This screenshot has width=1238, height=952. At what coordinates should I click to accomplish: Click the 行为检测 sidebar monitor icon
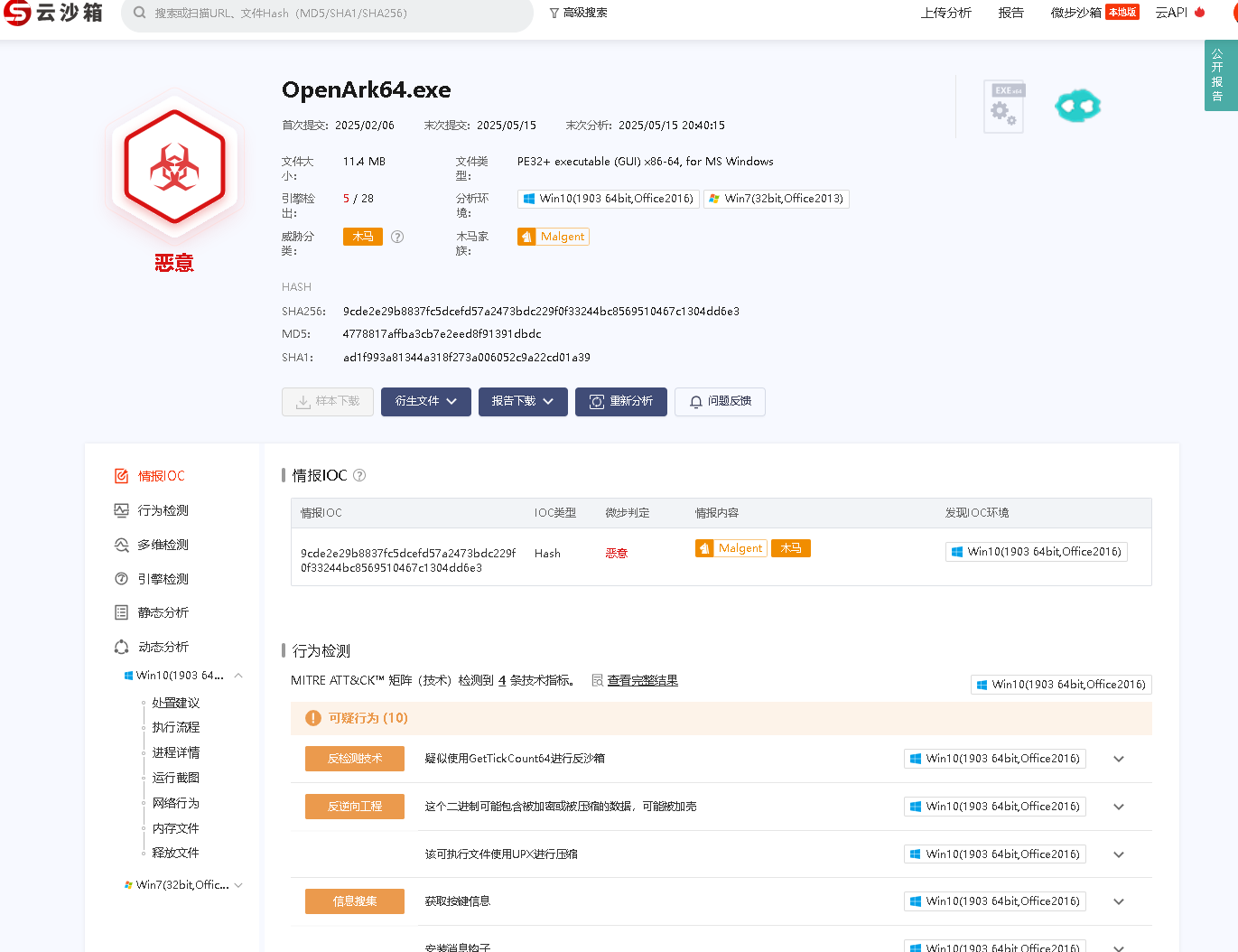click(x=122, y=510)
